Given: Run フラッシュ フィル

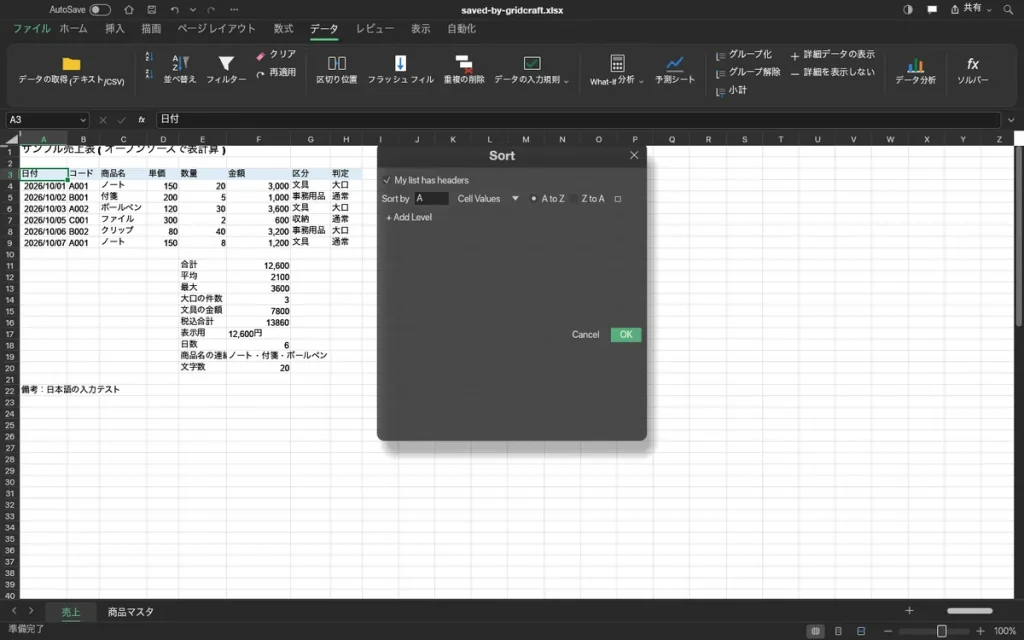Looking at the screenshot, I should (400, 69).
